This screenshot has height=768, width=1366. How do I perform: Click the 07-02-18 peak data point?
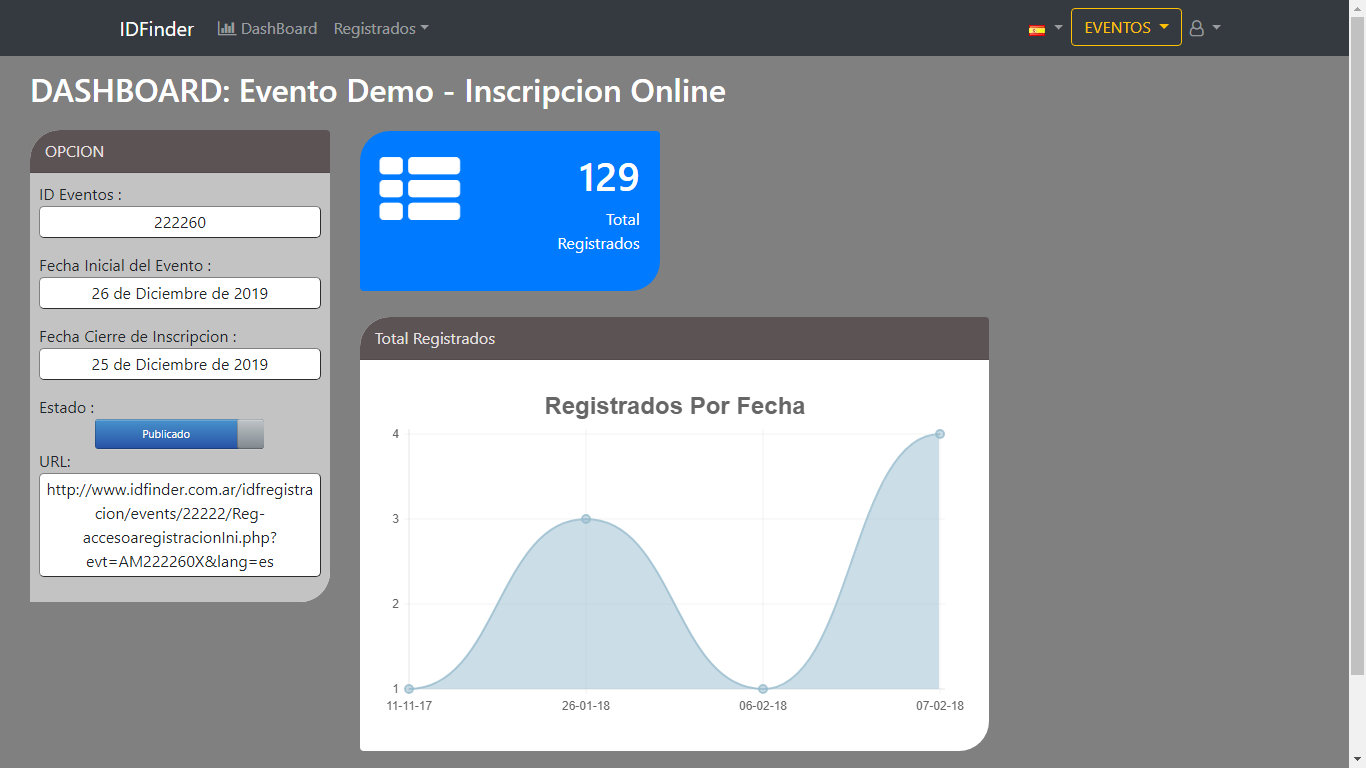coord(940,434)
